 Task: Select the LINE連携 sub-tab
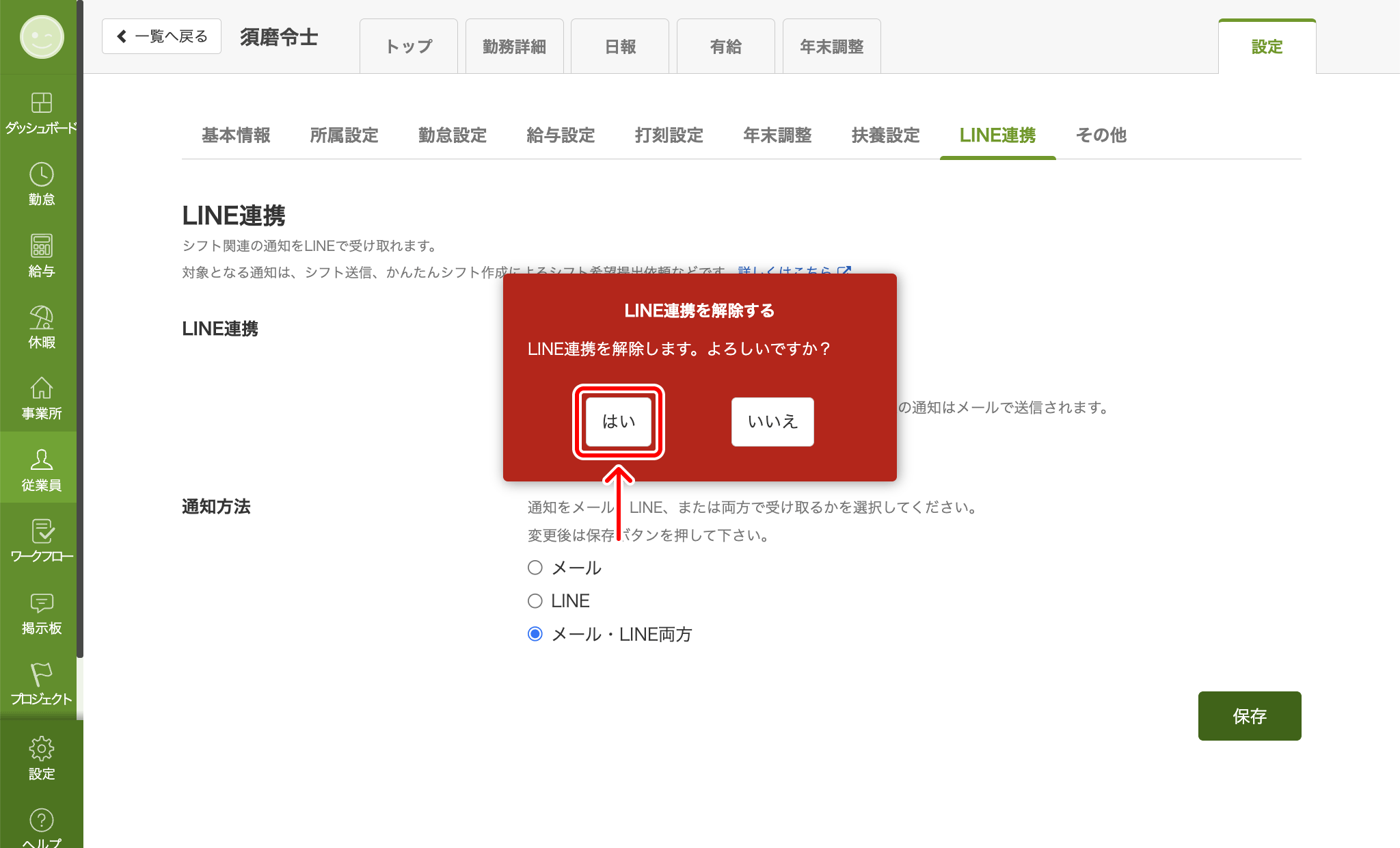point(998,135)
